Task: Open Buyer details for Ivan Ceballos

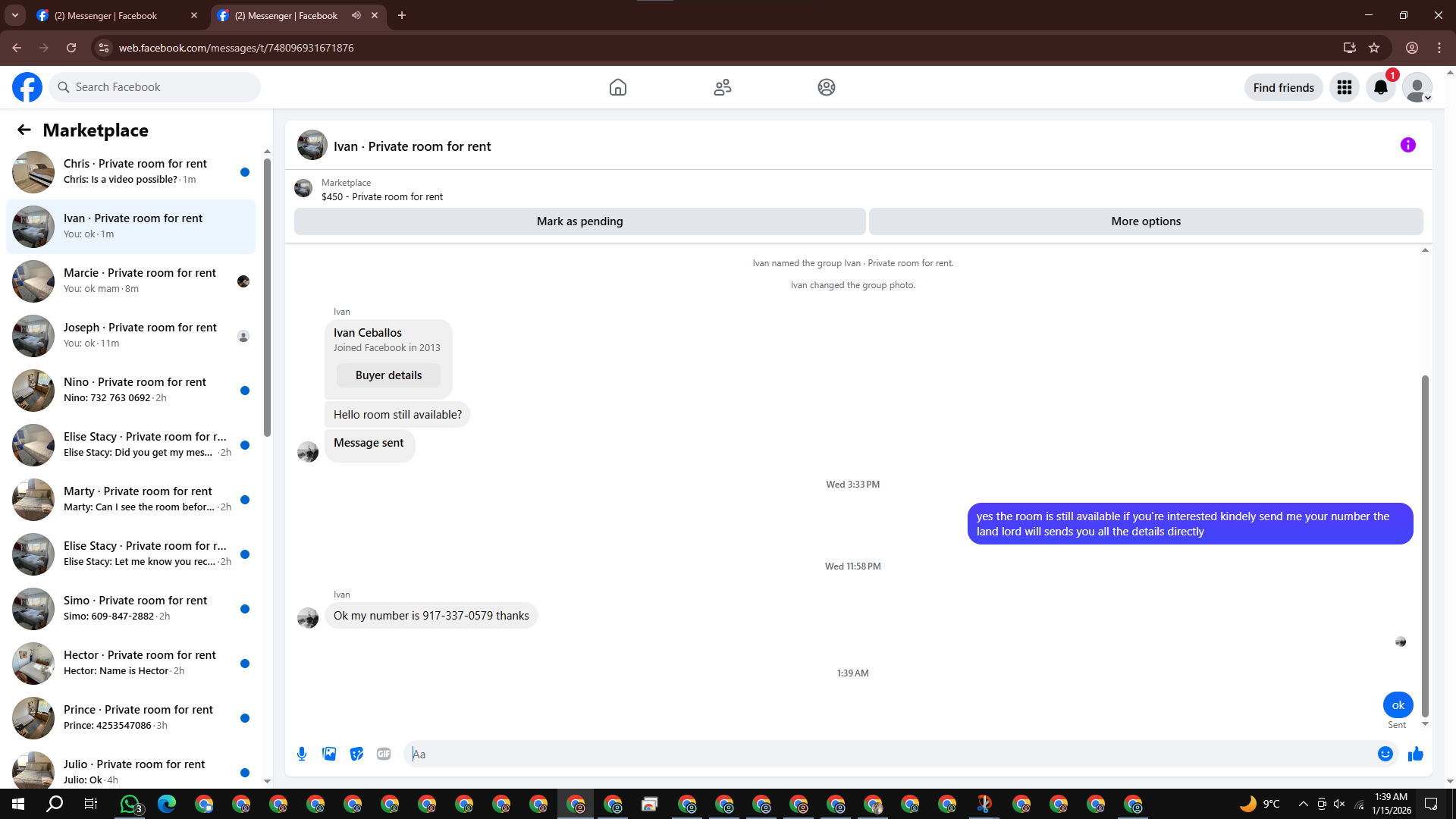Action: tap(388, 375)
